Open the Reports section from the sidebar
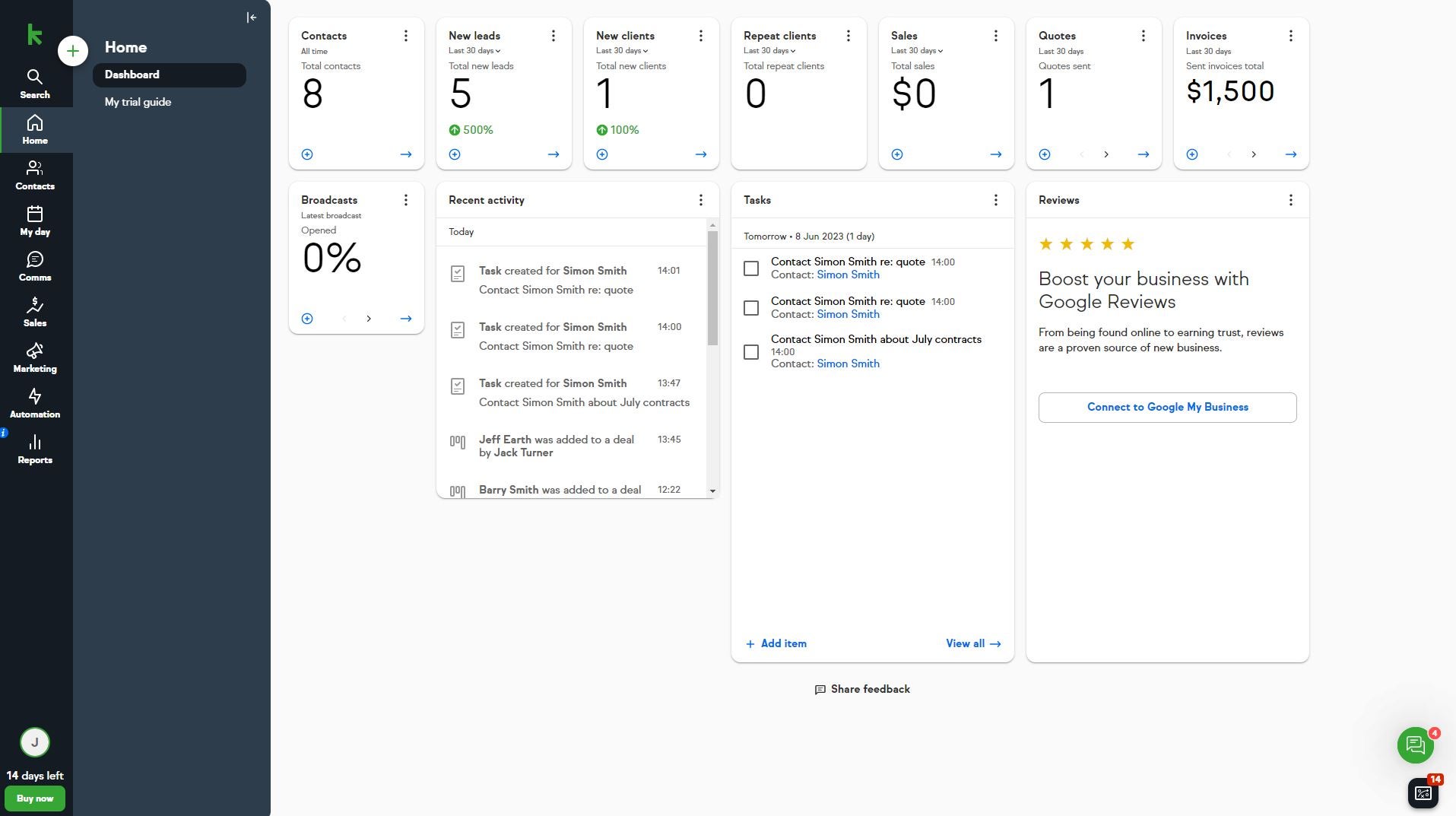Image resolution: width=1456 pixels, height=816 pixels. [x=34, y=449]
